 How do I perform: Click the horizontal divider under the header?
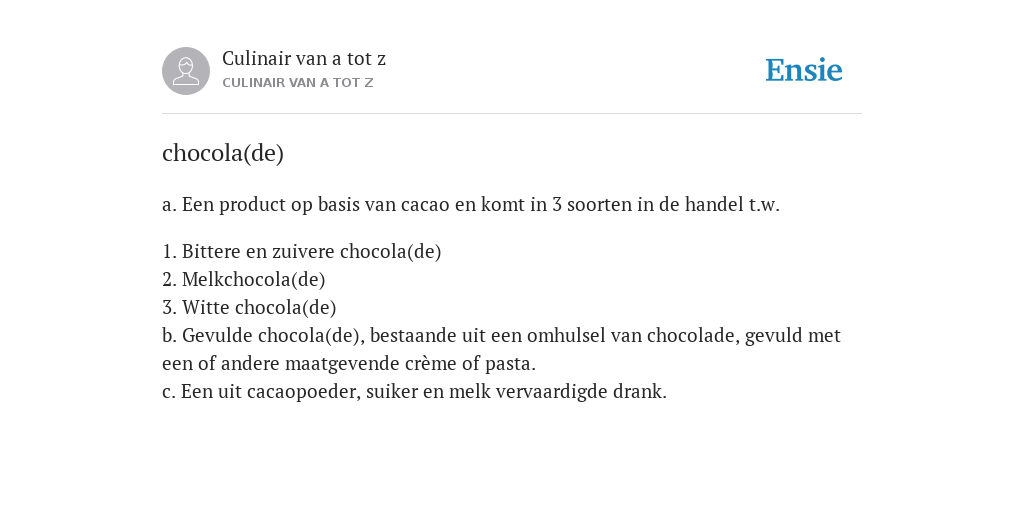[512, 114]
